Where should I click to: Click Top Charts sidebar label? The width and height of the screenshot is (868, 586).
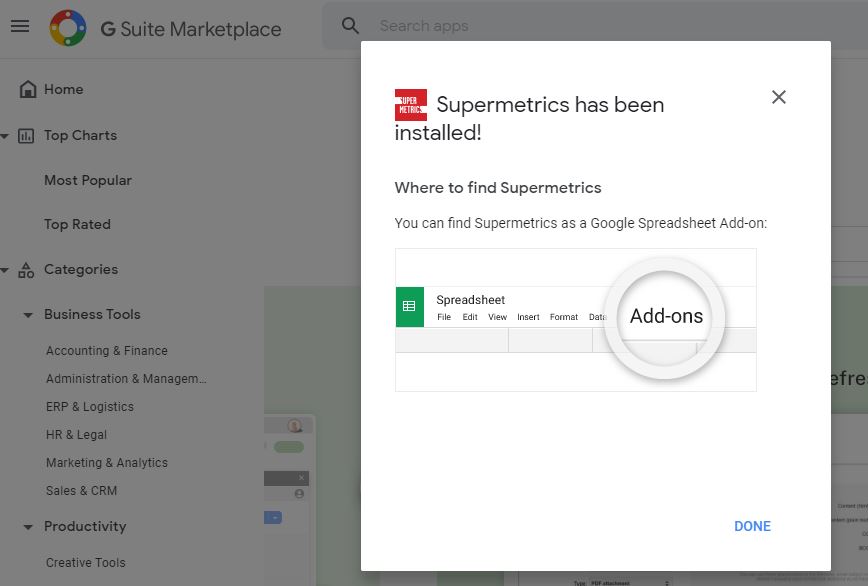click(x=81, y=136)
